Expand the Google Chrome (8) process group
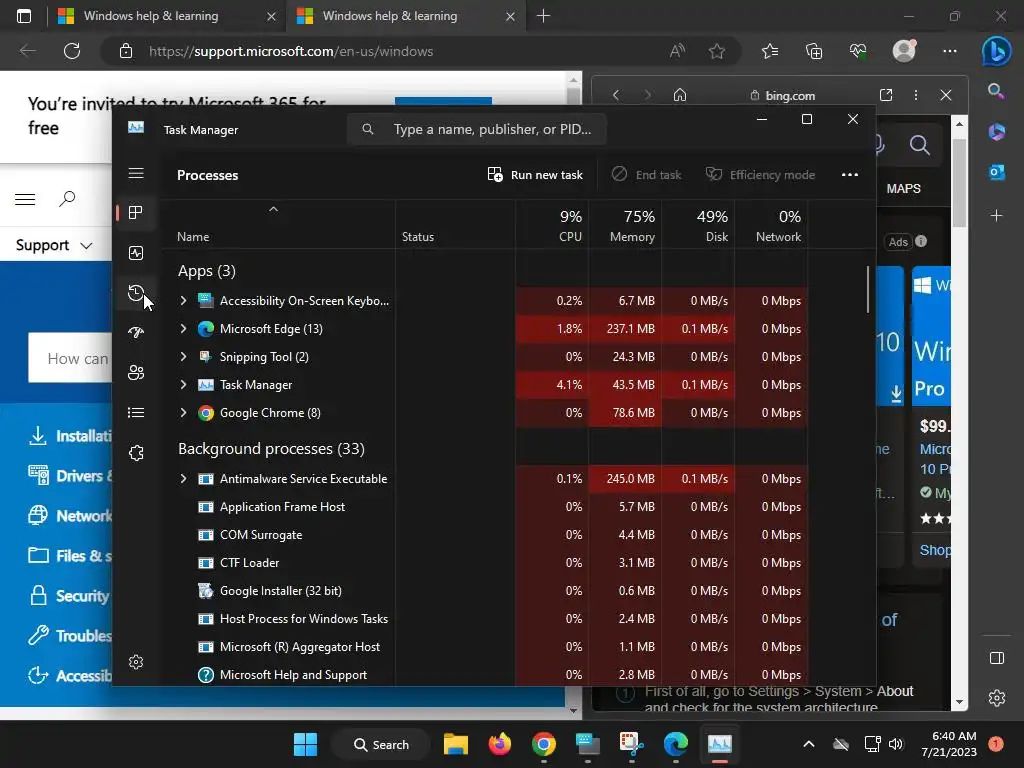 click(x=184, y=413)
